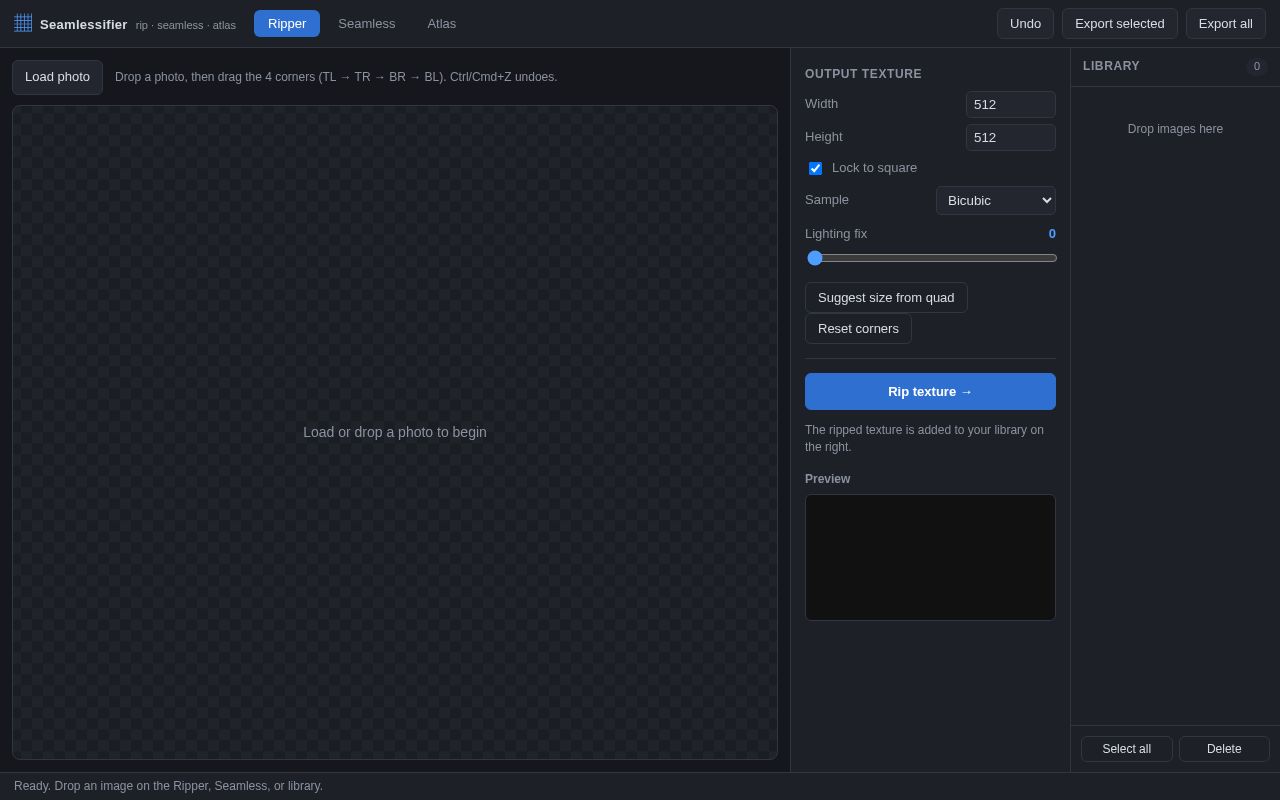This screenshot has width=1280, height=800.
Task: Click the Lighting fix value '0'
Action: (x=1052, y=234)
